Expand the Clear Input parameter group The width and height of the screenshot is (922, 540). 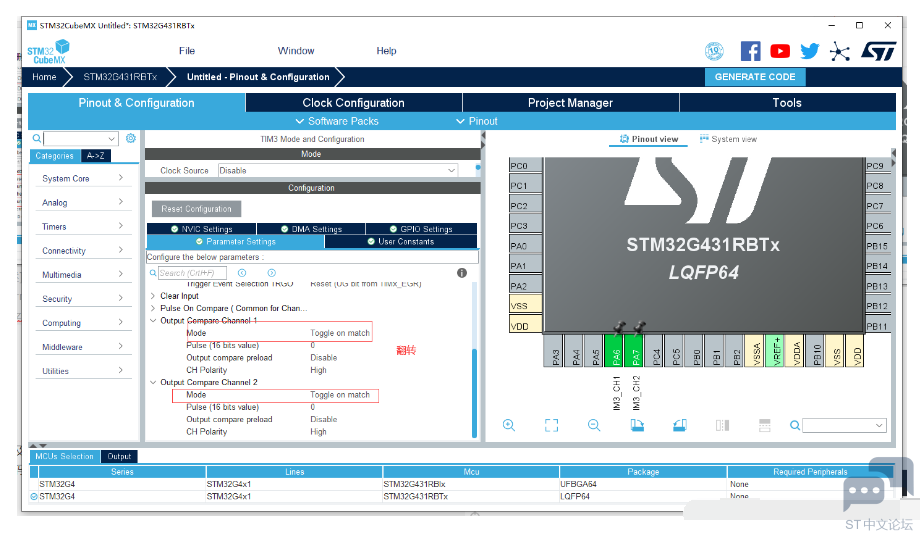(153, 296)
